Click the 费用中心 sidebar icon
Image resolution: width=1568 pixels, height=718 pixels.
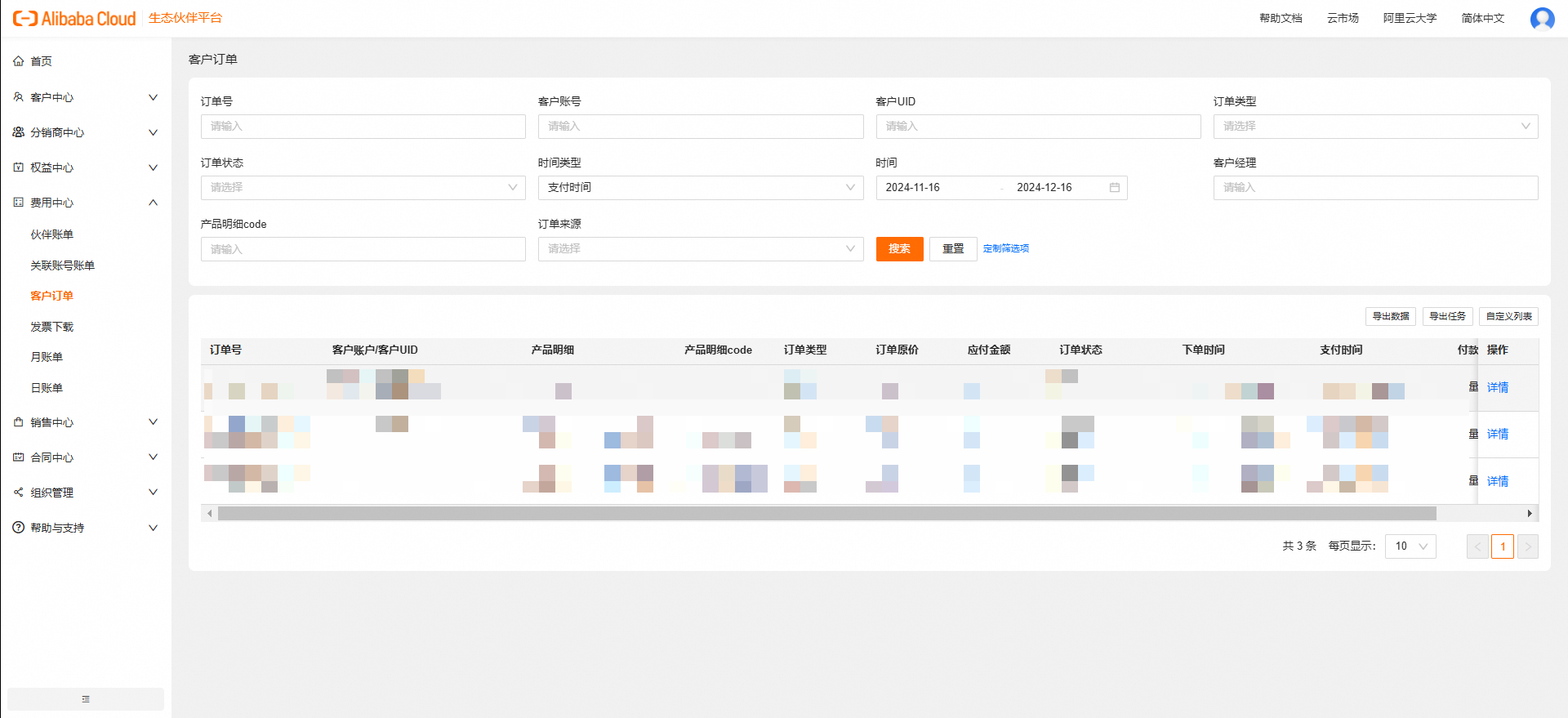(x=18, y=203)
